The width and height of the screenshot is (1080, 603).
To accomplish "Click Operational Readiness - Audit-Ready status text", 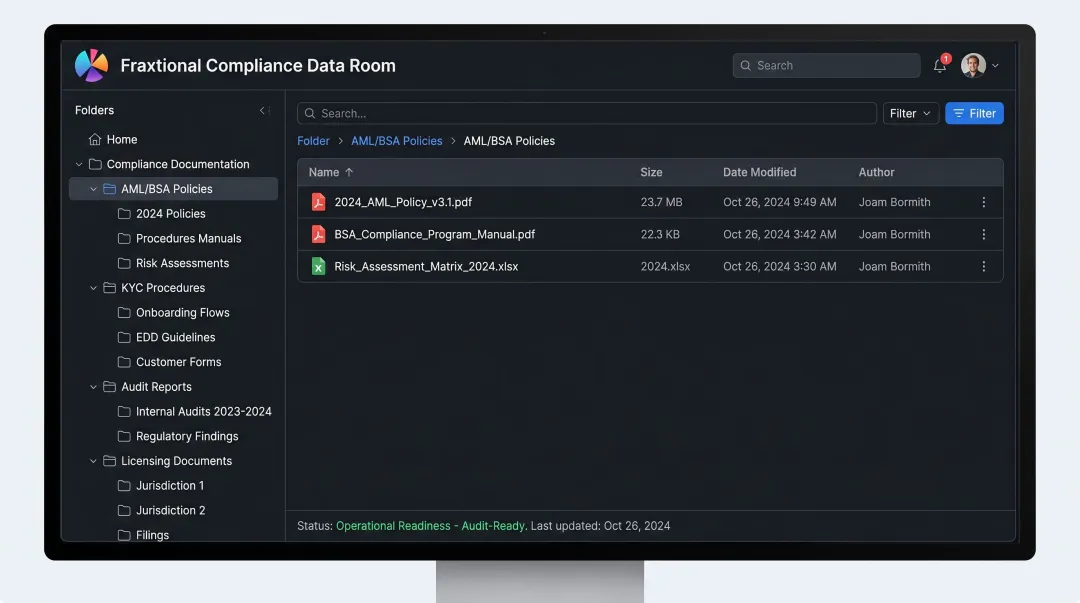I will pos(430,526).
